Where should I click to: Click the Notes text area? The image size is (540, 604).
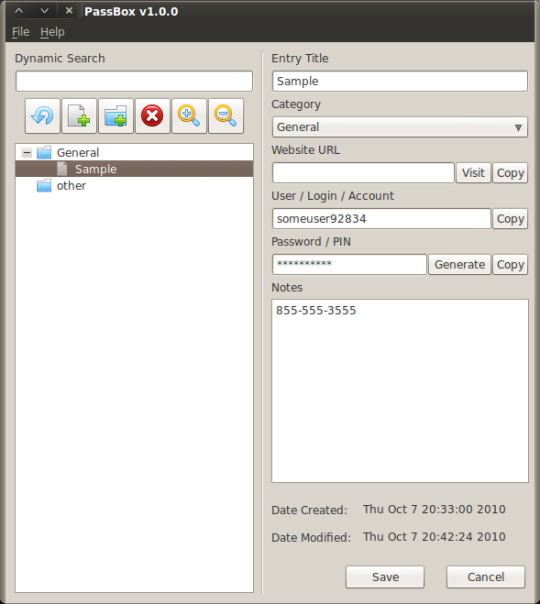coord(400,391)
